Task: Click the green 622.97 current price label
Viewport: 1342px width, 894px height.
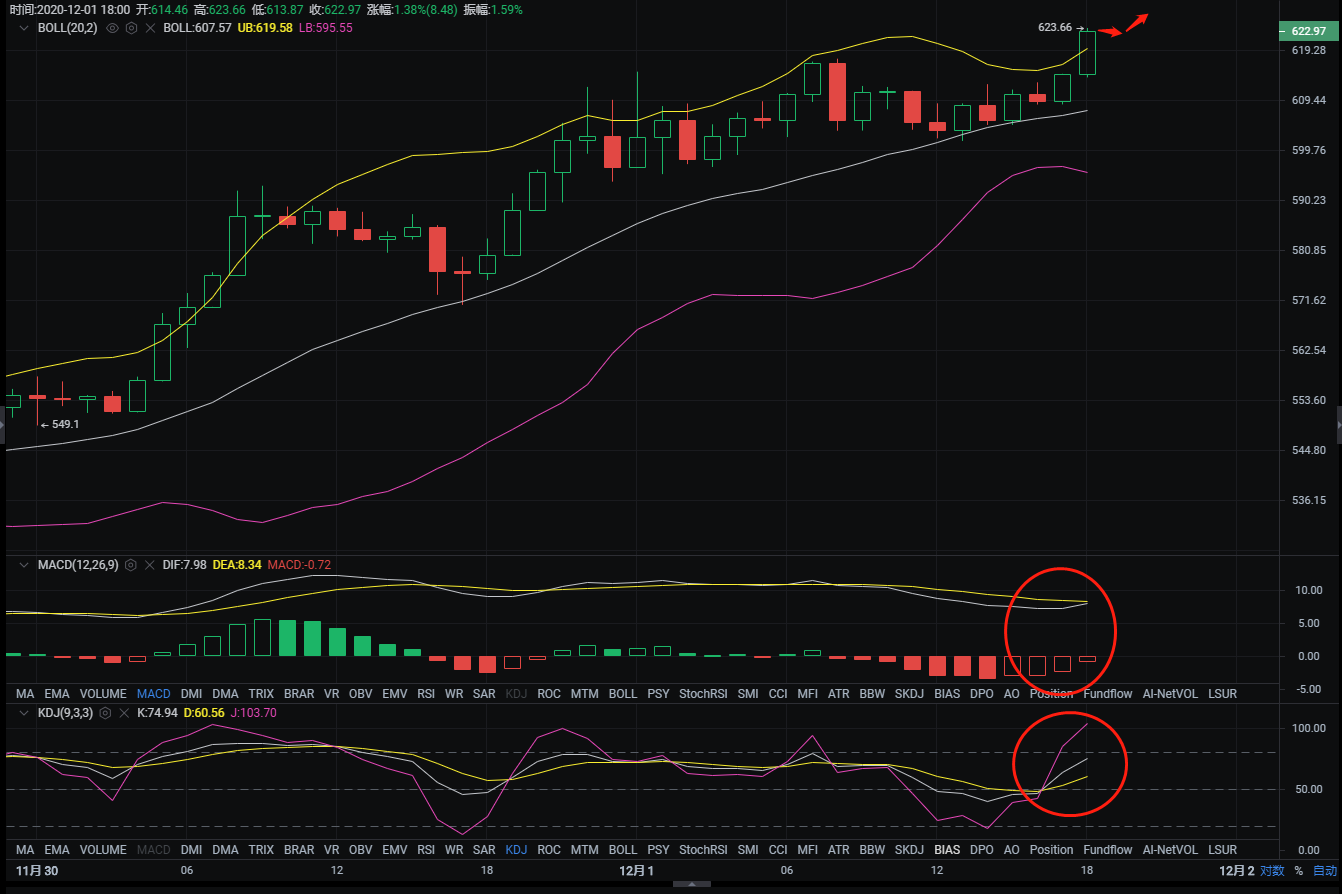Action: [x=1309, y=32]
